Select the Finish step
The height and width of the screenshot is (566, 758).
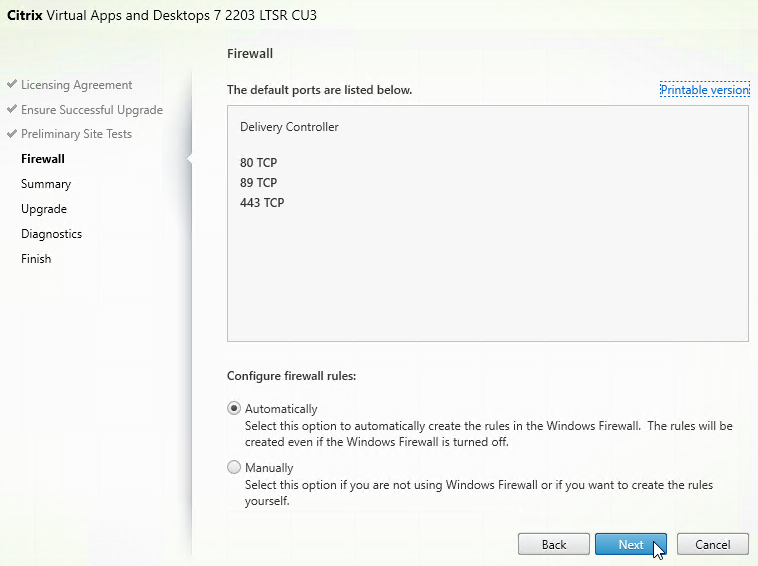pyautogui.click(x=36, y=259)
